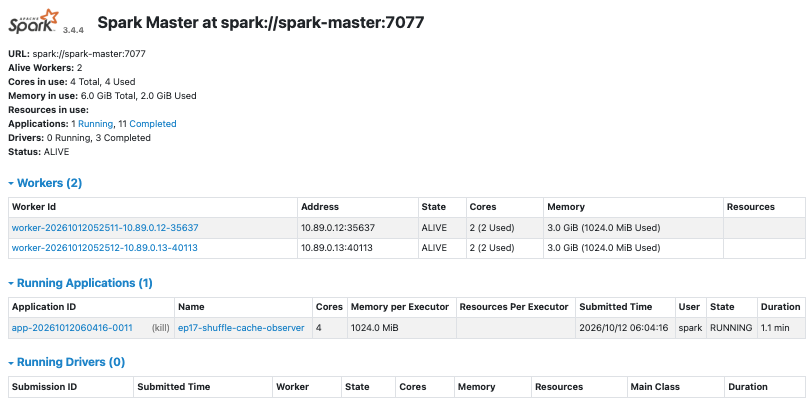Kill the running application

(x=161, y=328)
